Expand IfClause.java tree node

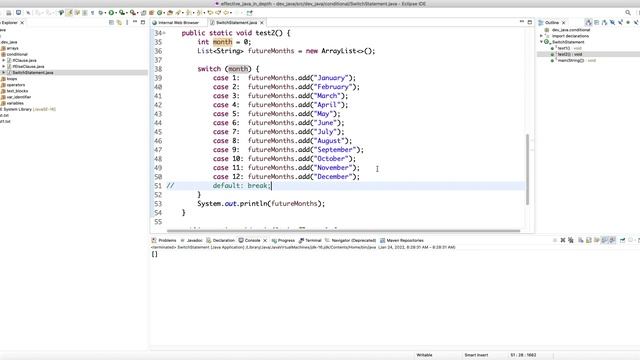point(4,60)
